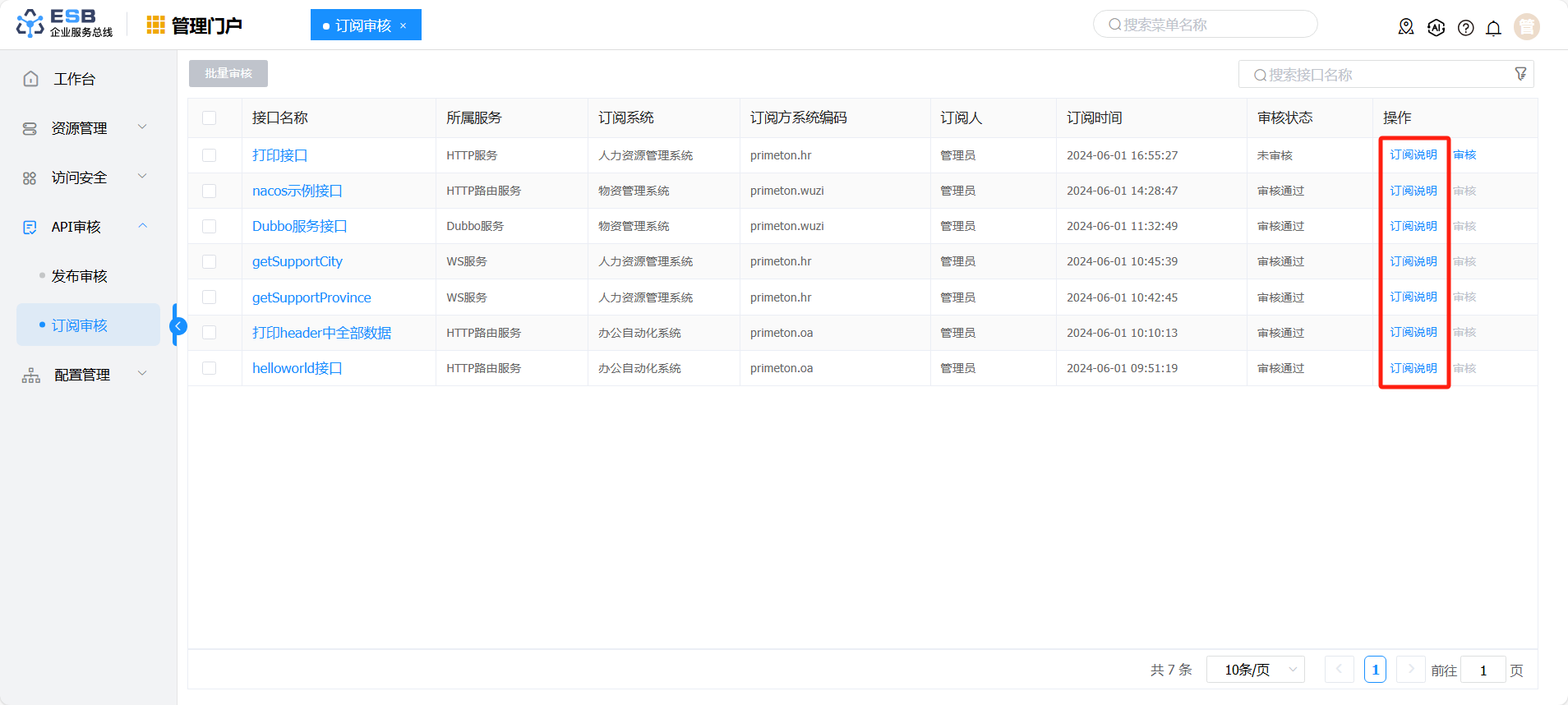This screenshot has height=705, width=1568.
Task: Click the 搜索接口名称 search field
Action: point(1381,75)
